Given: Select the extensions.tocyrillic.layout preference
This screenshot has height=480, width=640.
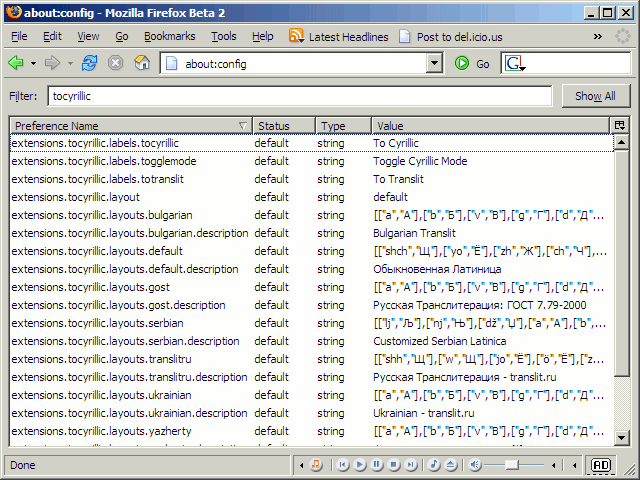Looking at the screenshot, I should (x=312, y=197).
